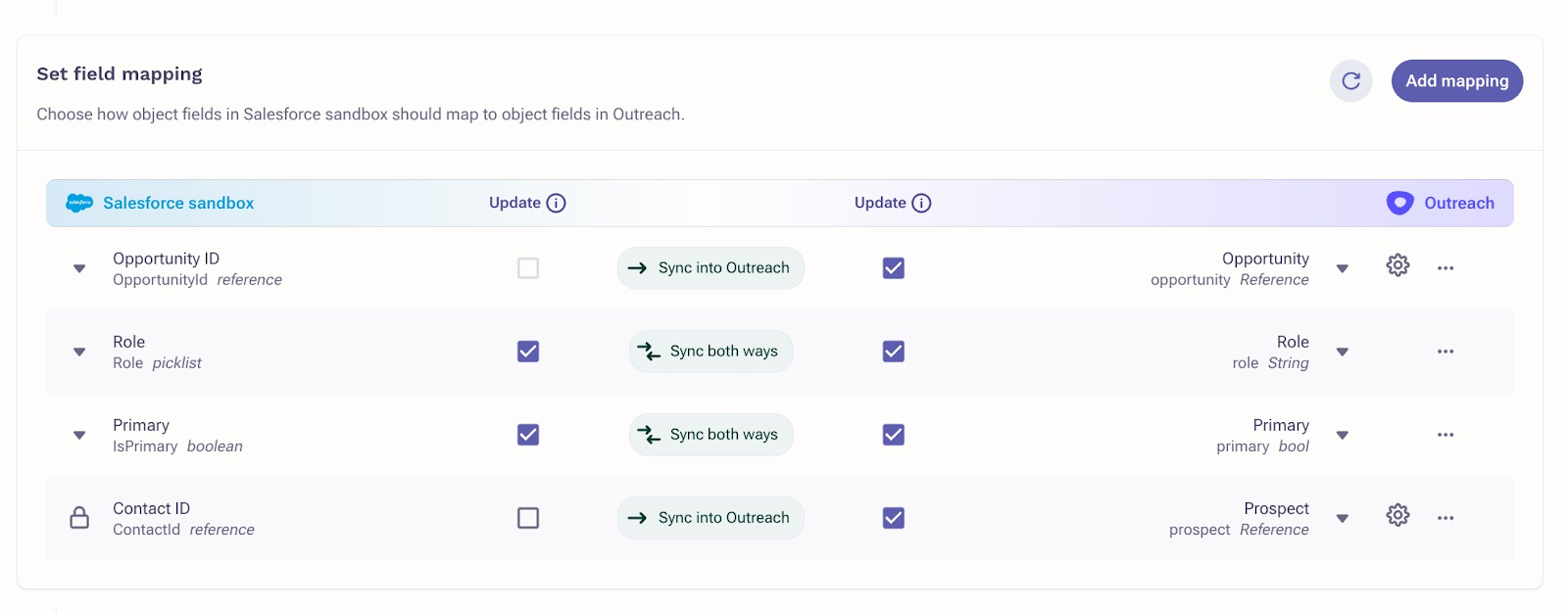Uncheck Salesforce update checkbox for Primary
Screen dimensions: 1568x614
point(528,435)
